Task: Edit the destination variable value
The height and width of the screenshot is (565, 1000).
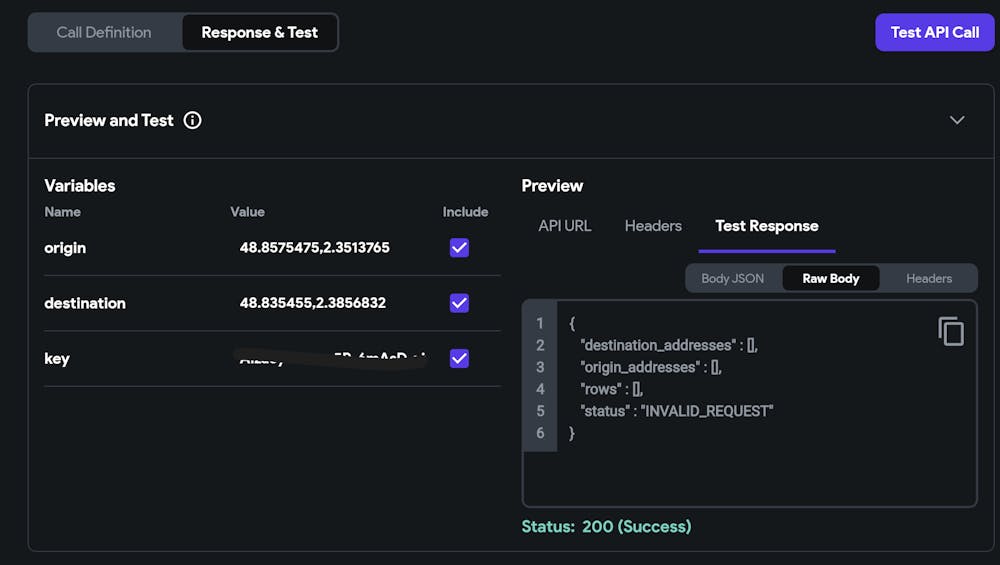Action: click(312, 303)
